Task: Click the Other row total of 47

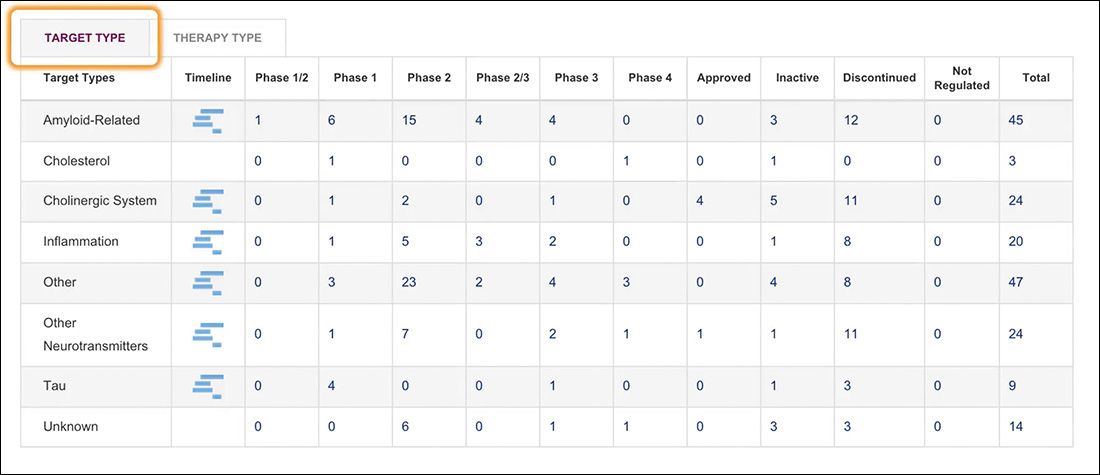Action: tap(1018, 283)
